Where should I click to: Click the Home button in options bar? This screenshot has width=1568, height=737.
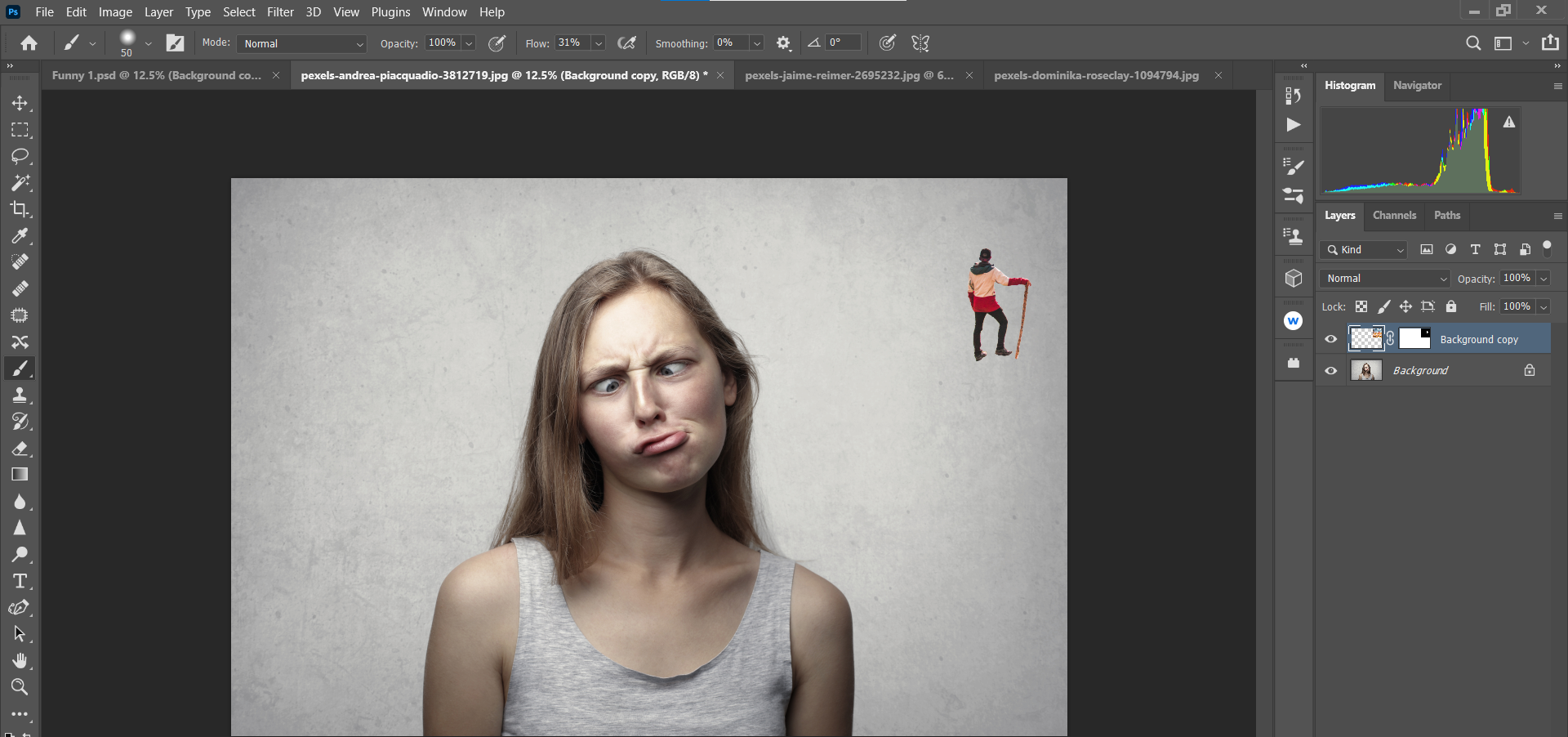[29, 43]
